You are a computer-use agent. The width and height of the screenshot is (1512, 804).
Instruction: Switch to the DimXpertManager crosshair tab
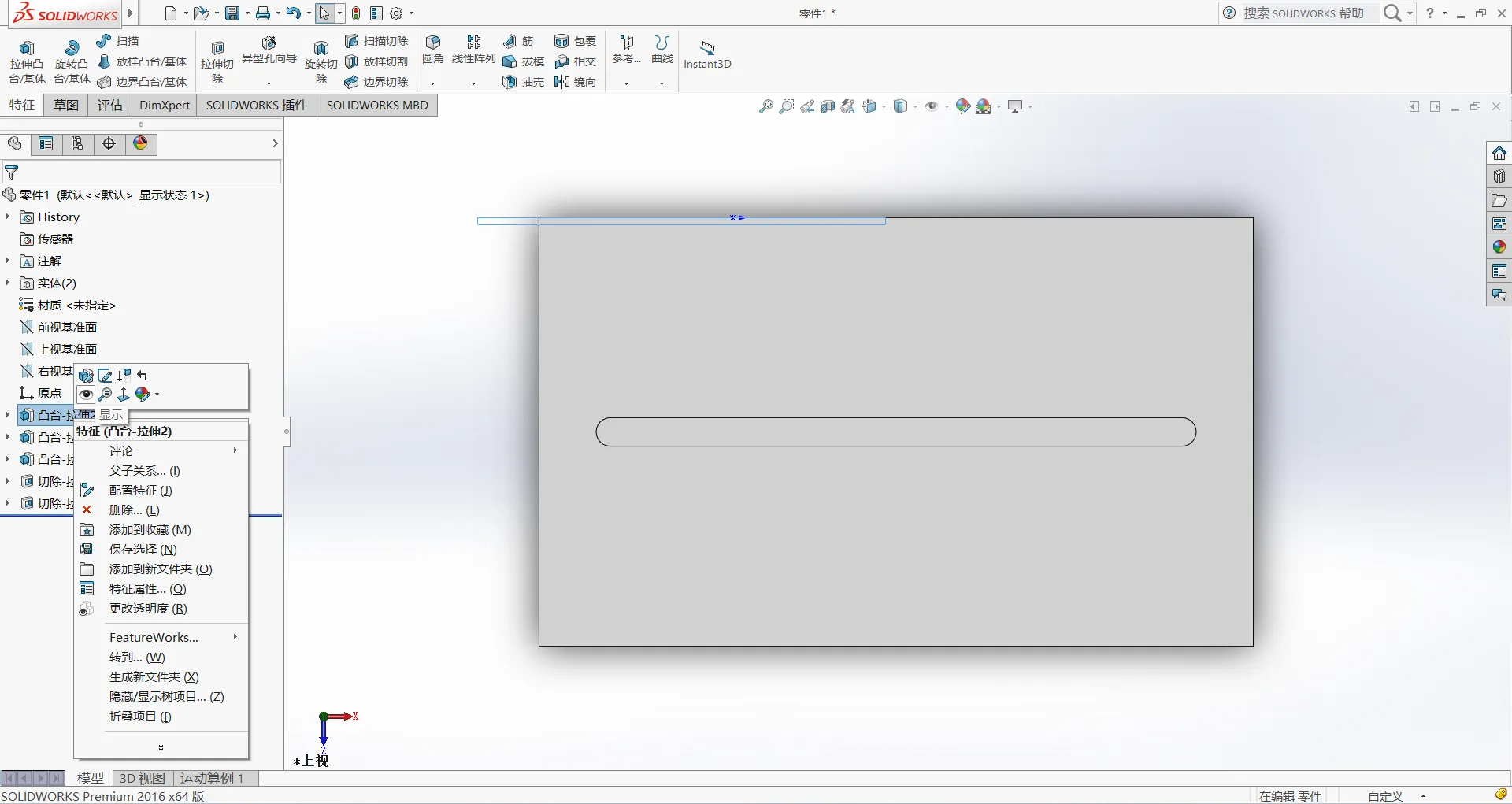click(x=109, y=143)
